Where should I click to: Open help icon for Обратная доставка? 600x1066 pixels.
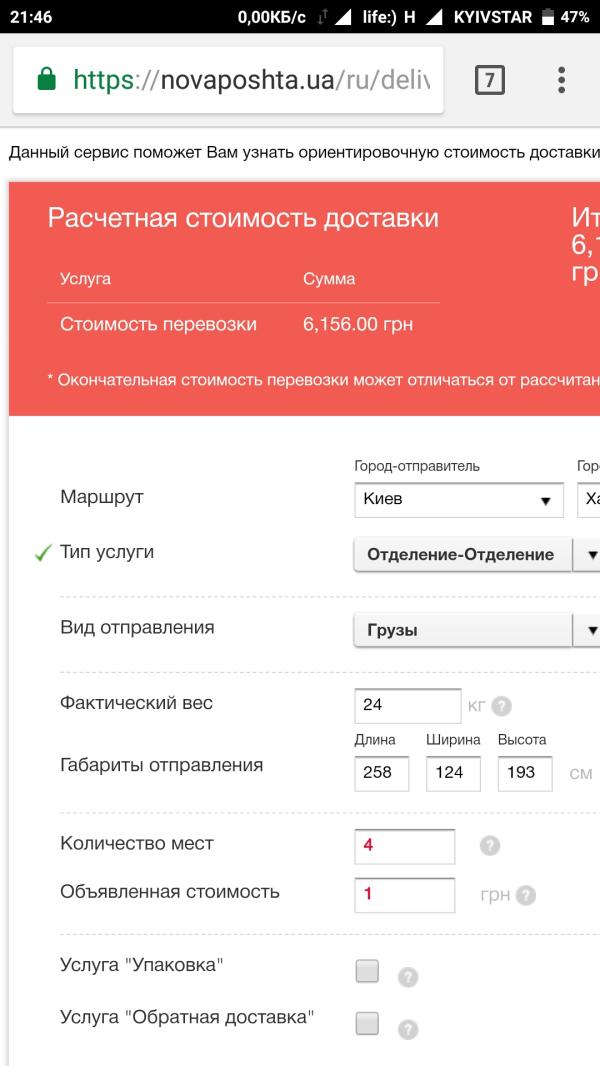408,1029
